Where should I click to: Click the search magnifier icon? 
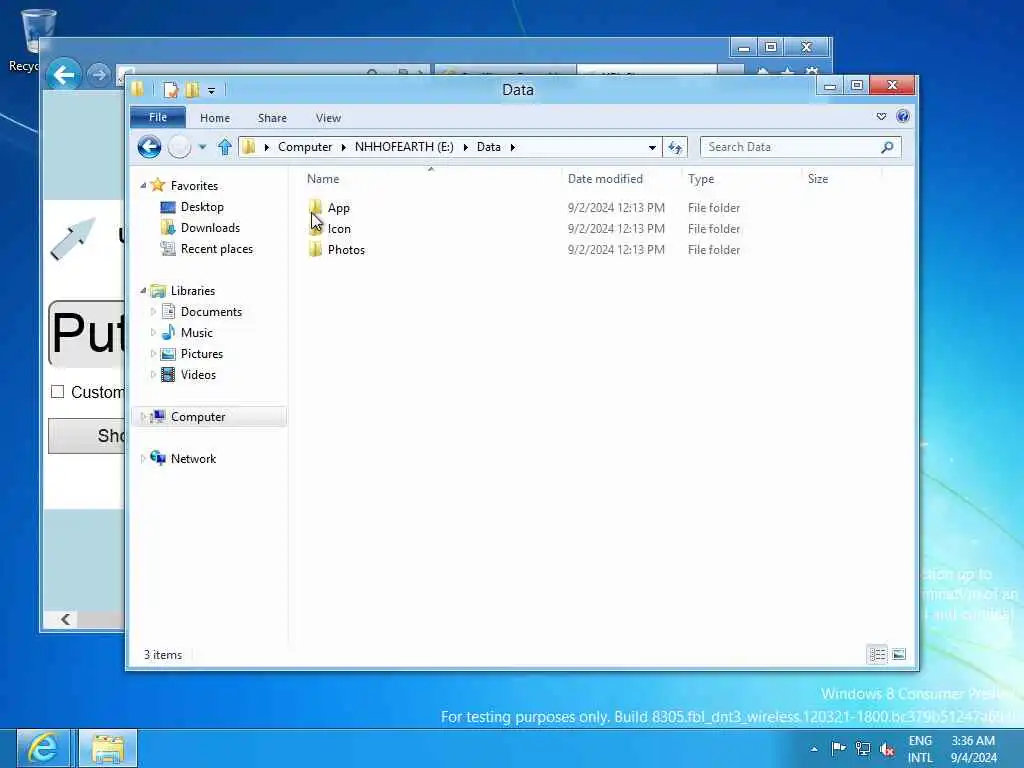888,147
